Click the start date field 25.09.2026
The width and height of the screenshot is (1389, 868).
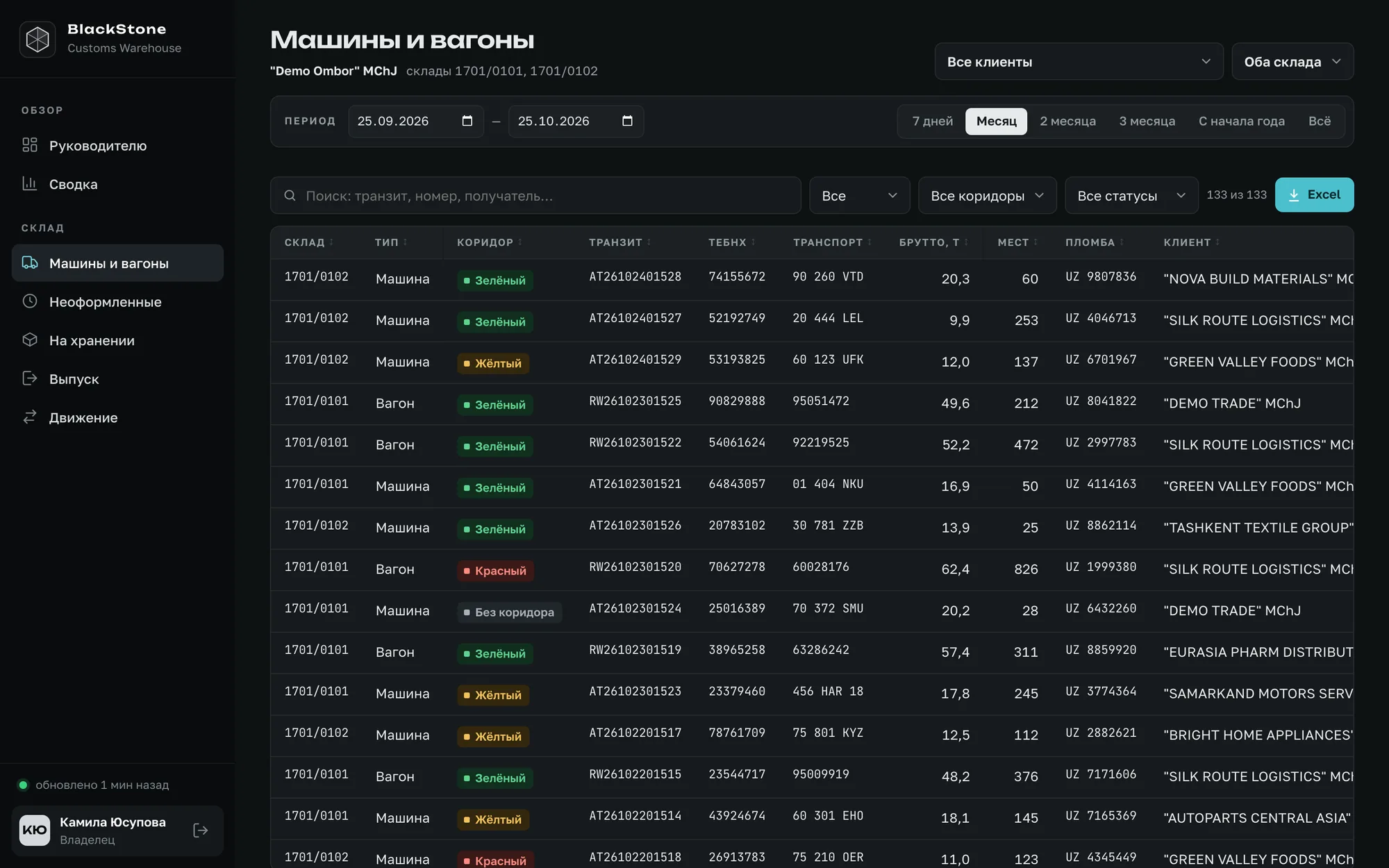pos(415,122)
